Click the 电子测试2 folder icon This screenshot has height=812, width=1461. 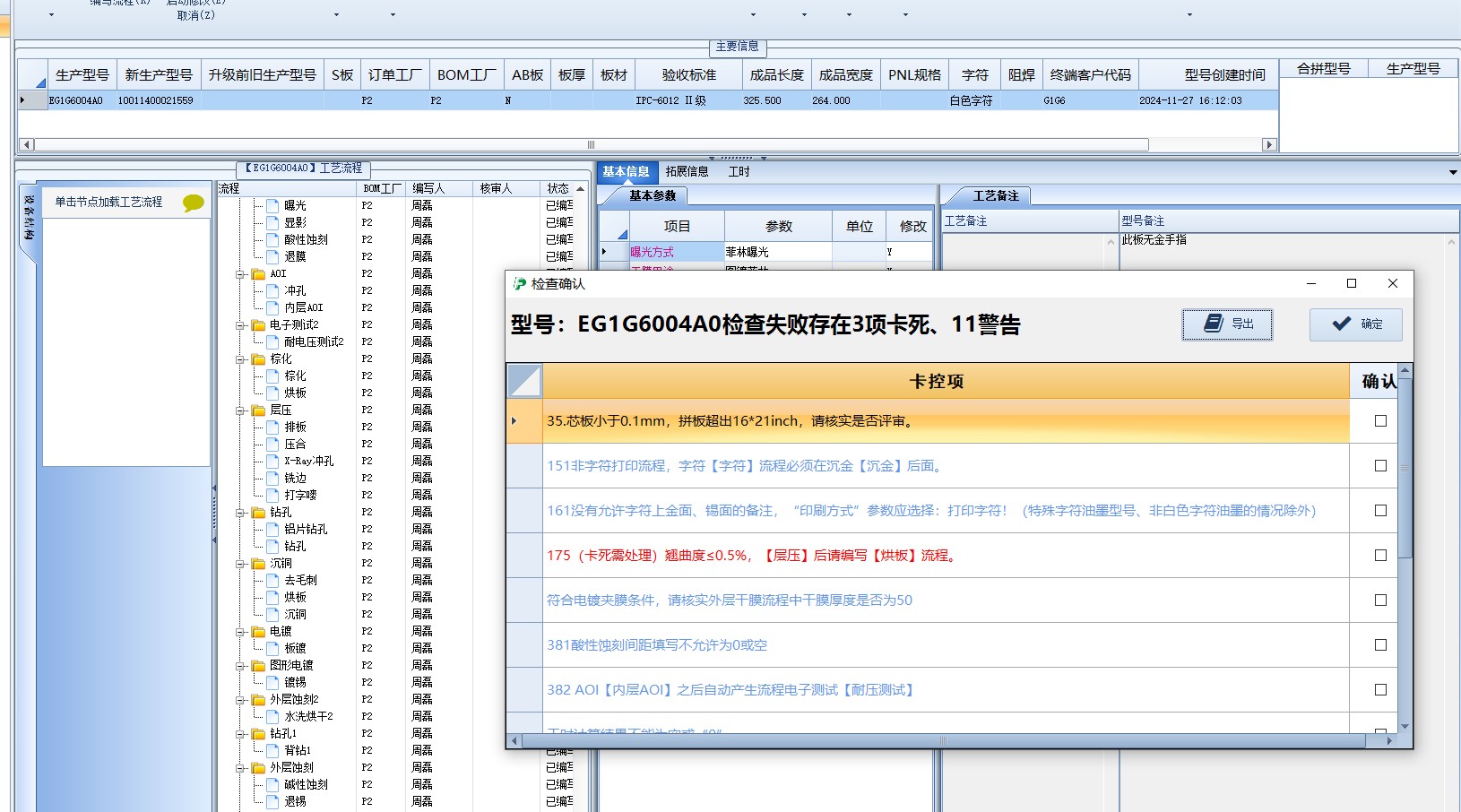click(258, 325)
